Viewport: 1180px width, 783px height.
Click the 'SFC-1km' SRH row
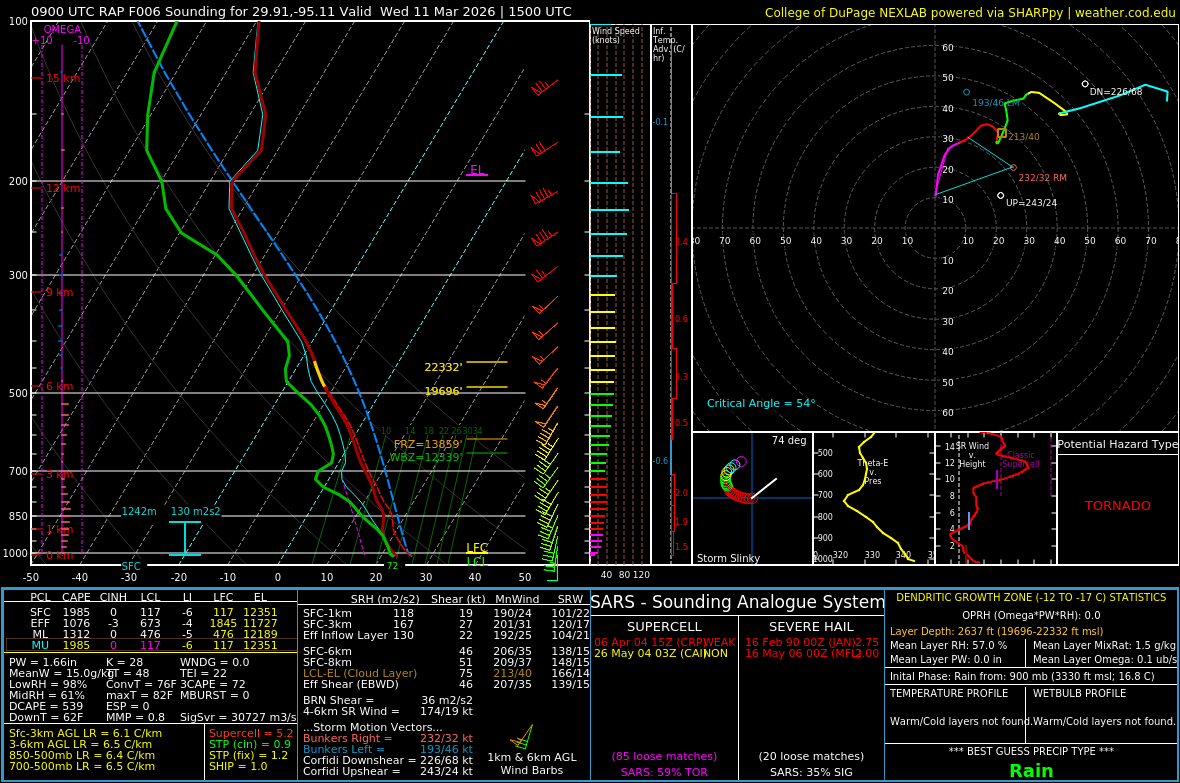pyautogui.click(x=446, y=613)
